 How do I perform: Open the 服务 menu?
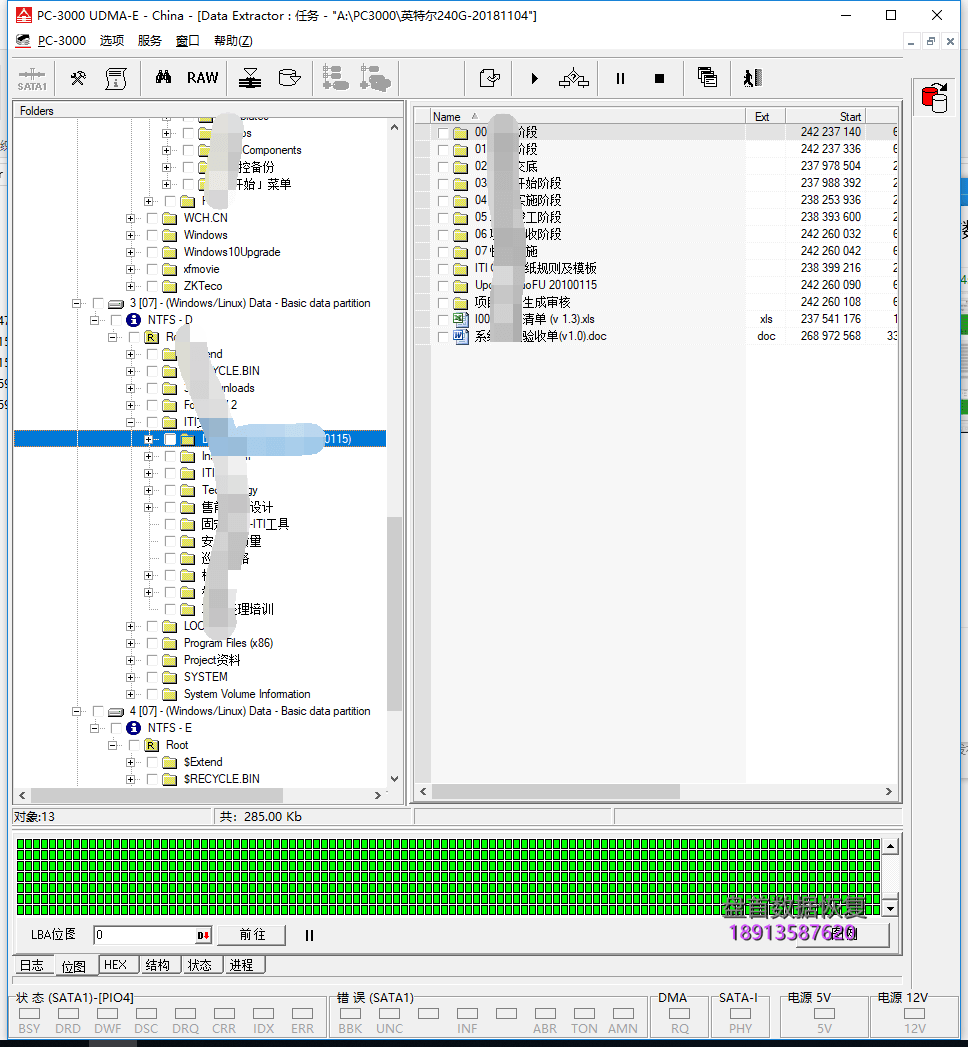tap(150, 41)
